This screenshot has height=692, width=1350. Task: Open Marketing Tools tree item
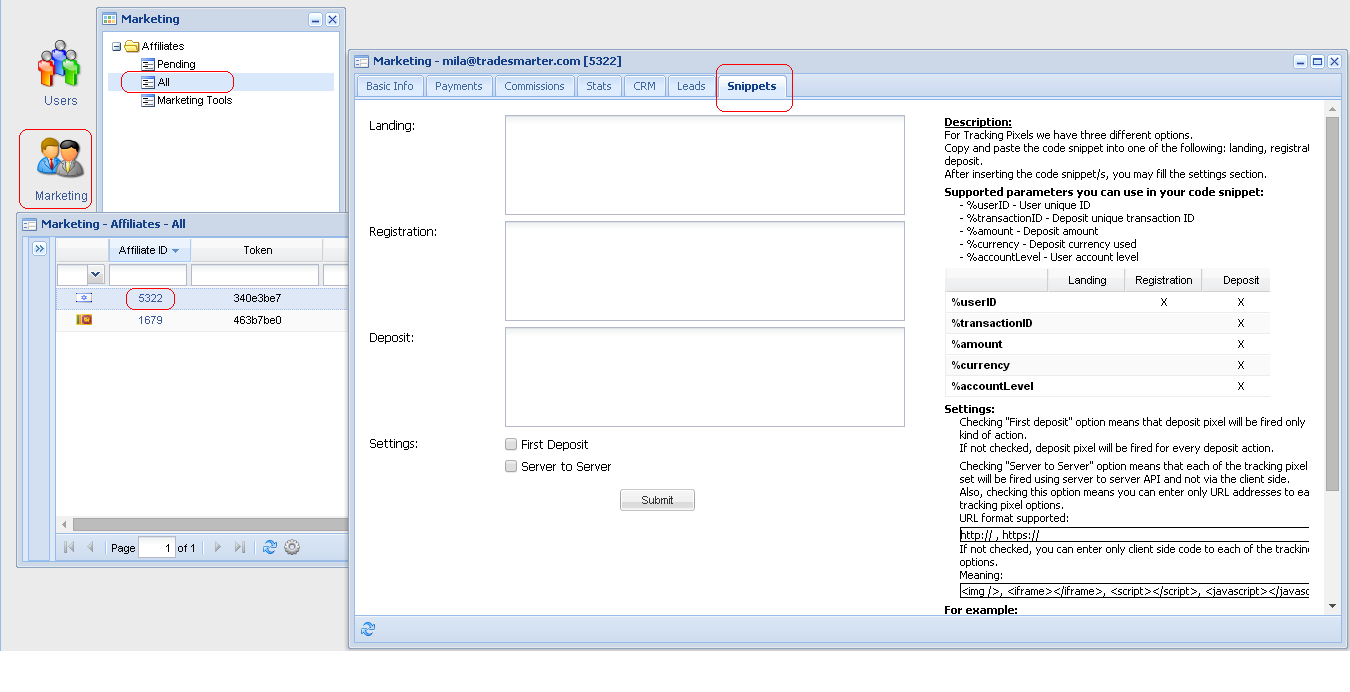click(x=194, y=100)
